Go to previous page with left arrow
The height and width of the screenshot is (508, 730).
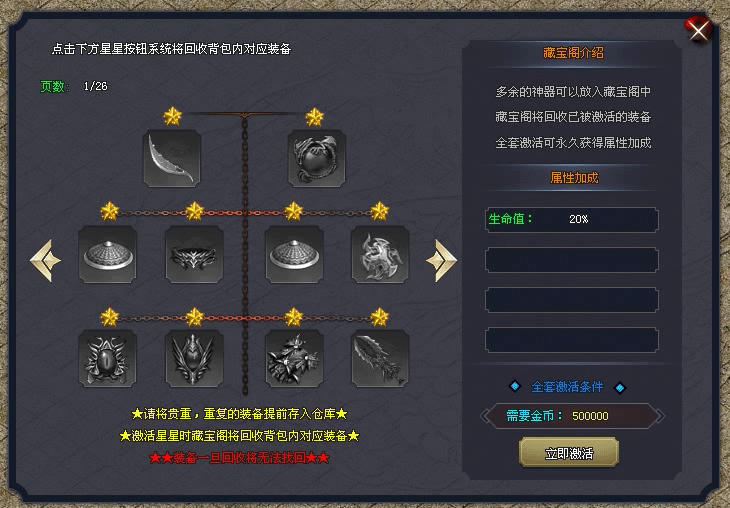[x=45, y=261]
